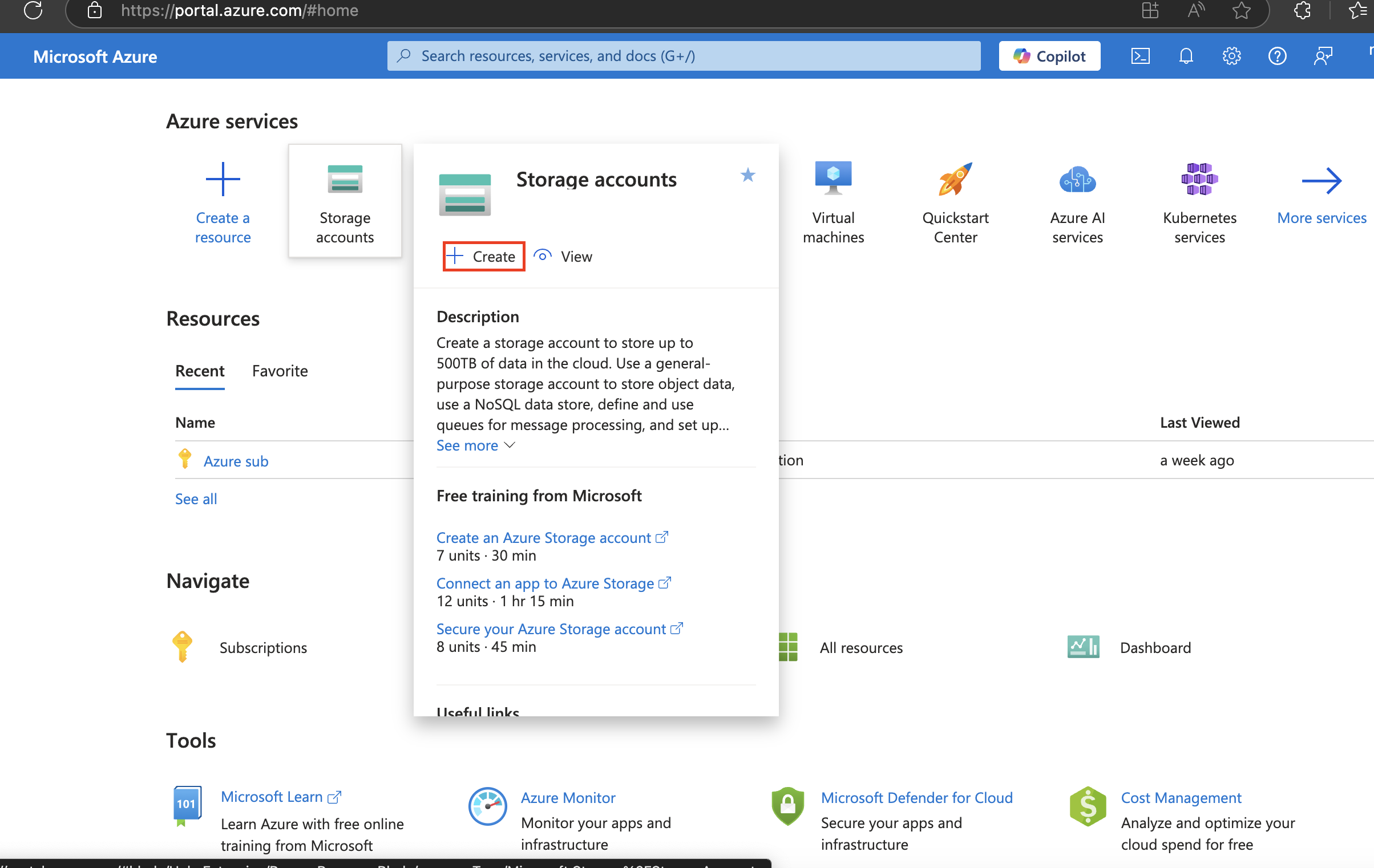The height and width of the screenshot is (868, 1374).
Task: Click Azure Monitor gauge icon
Action: tap(487, 806)
